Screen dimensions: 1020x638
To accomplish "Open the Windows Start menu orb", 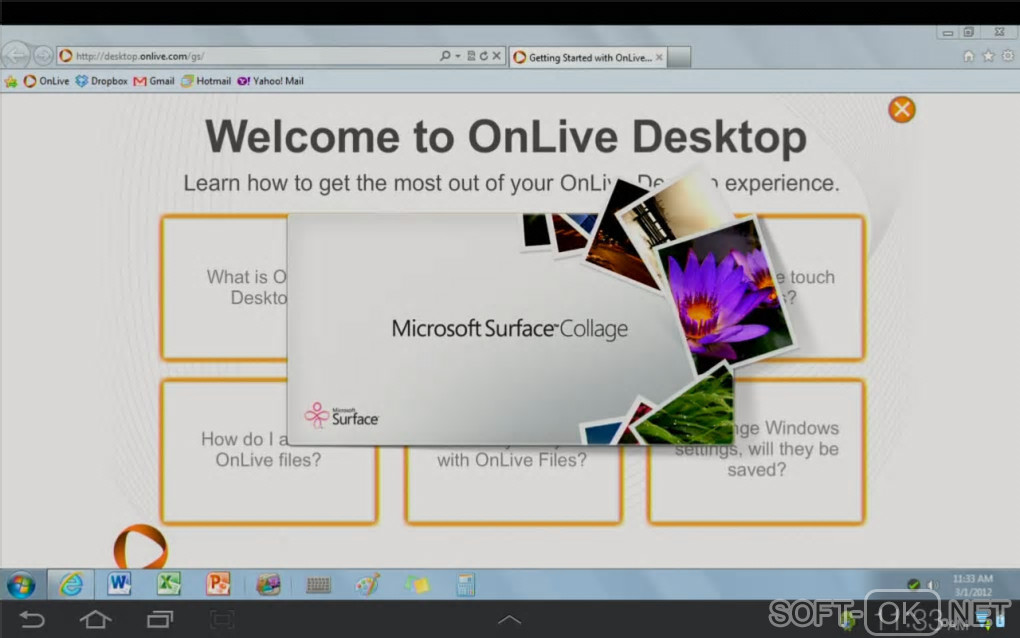I will click(x=21, y=585).
